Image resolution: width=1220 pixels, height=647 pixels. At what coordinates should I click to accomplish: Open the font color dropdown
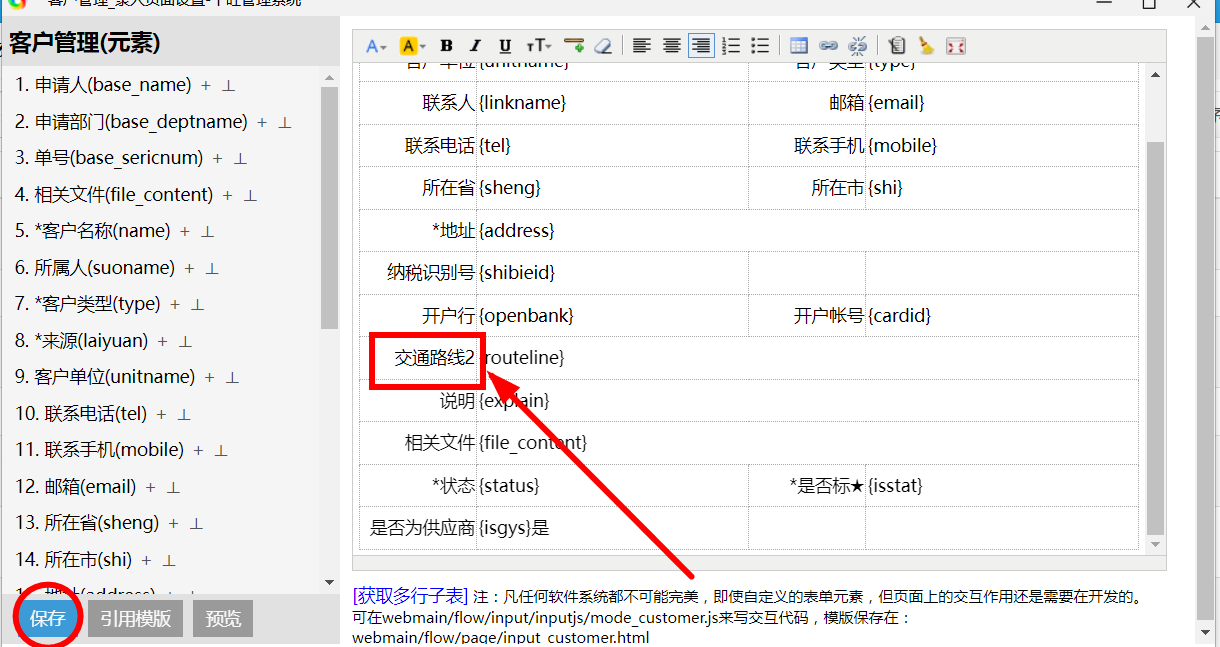tap(376, 46)
